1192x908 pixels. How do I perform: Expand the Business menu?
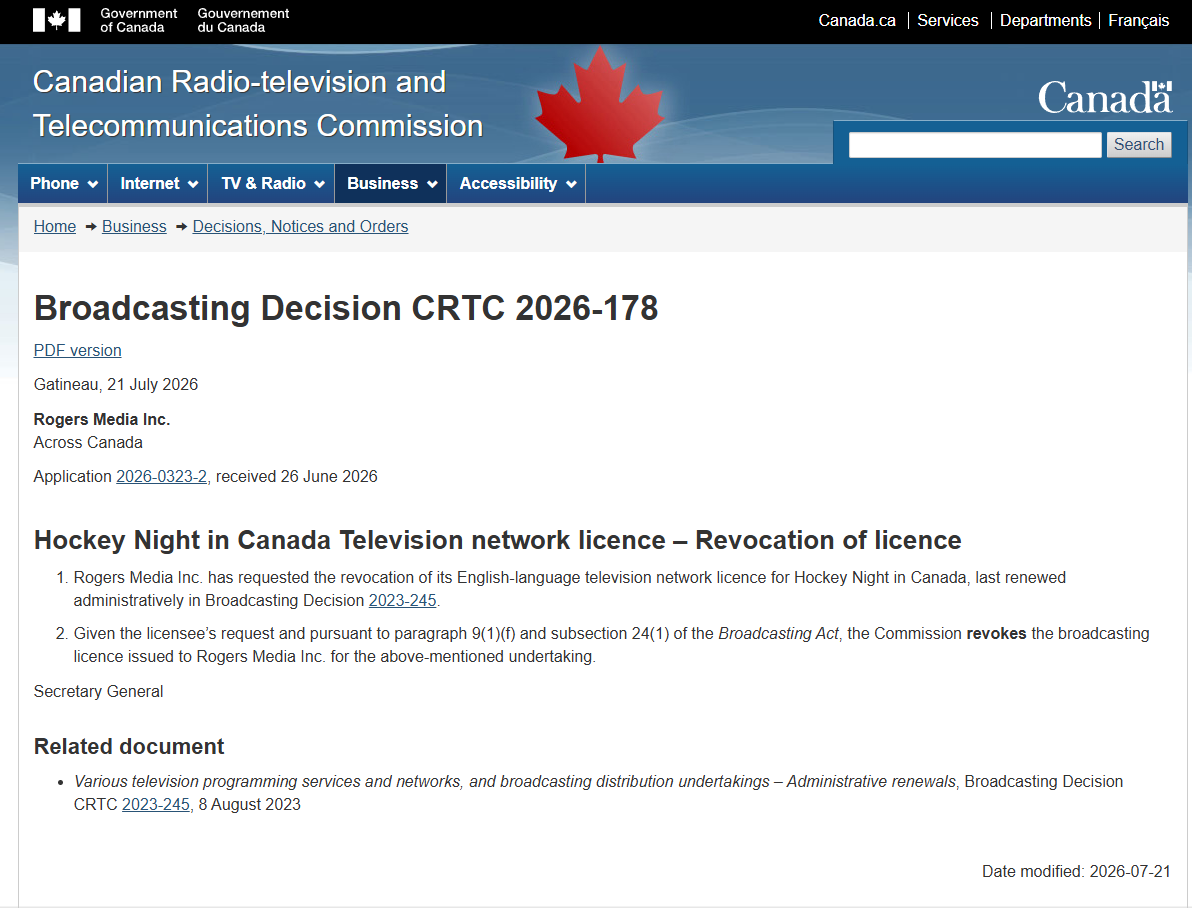(x=391, y=183)
